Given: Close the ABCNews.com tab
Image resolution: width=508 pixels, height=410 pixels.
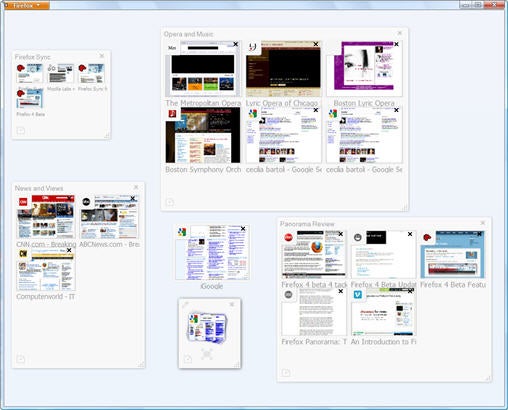Looking at the screenshot, I should pyautogui.click(x=133, y=198).
